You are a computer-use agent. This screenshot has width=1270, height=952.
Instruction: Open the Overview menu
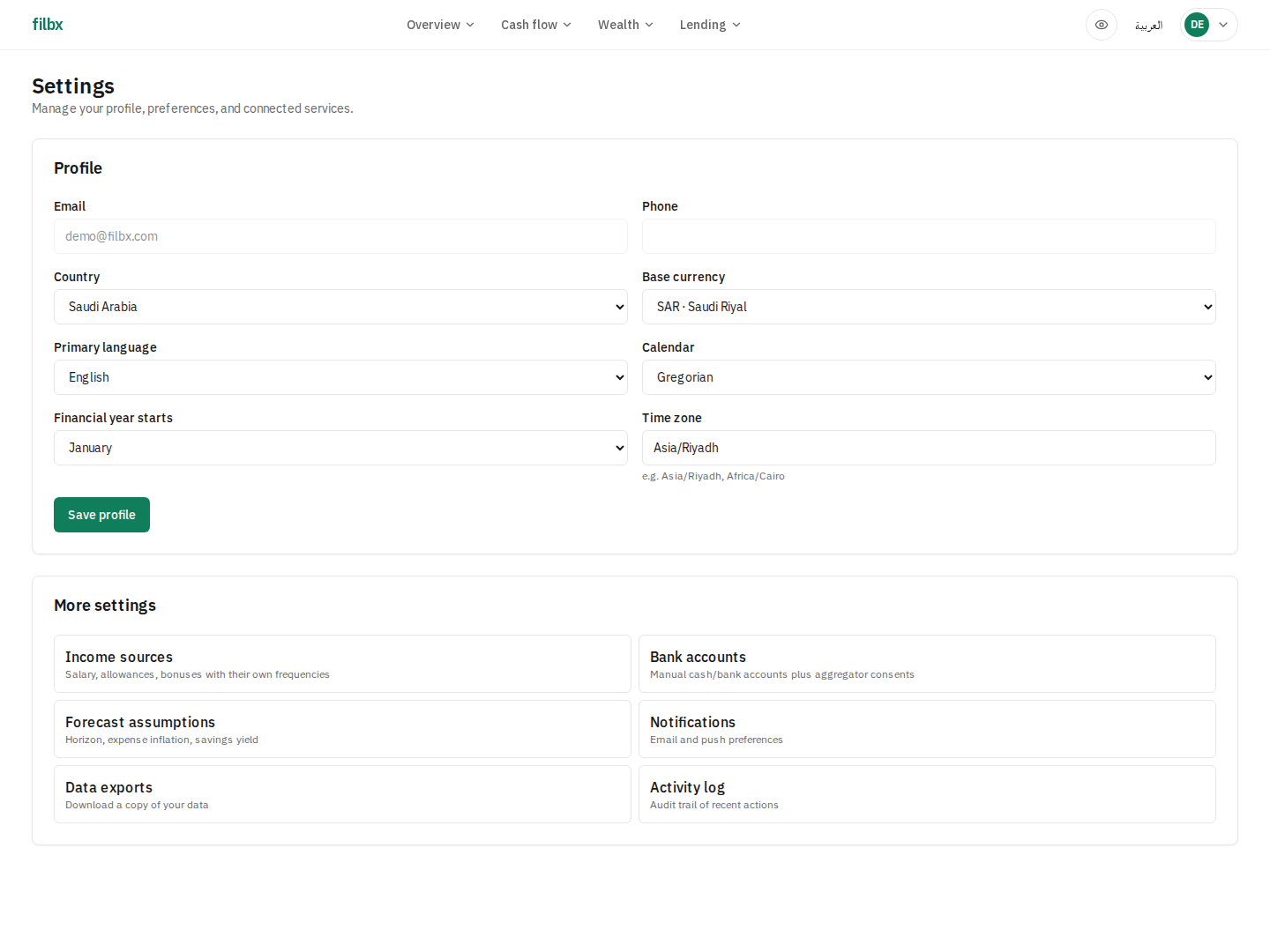click(440, 25)
